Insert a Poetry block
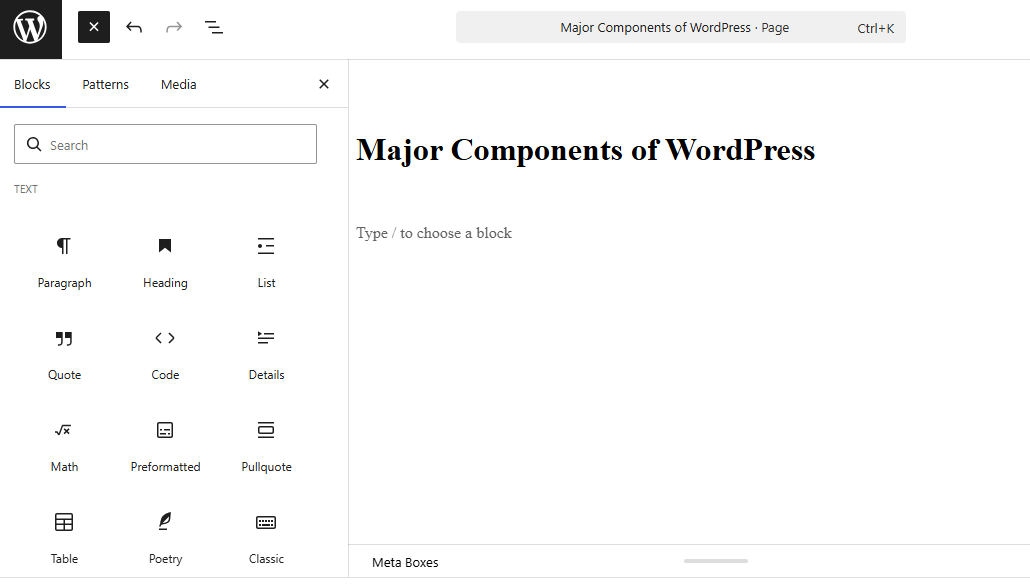This screenshot has height=584, width=1030. pyautogui.click(x=166, y=539)
